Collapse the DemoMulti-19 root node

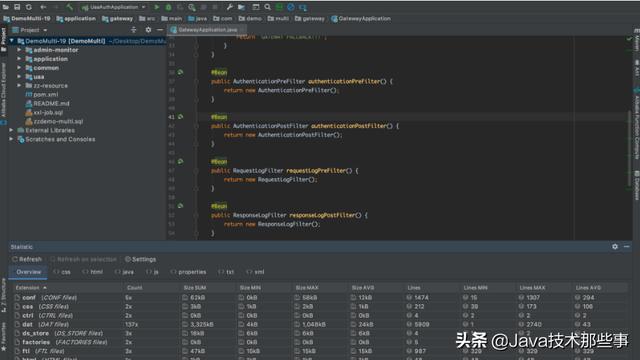11,41
